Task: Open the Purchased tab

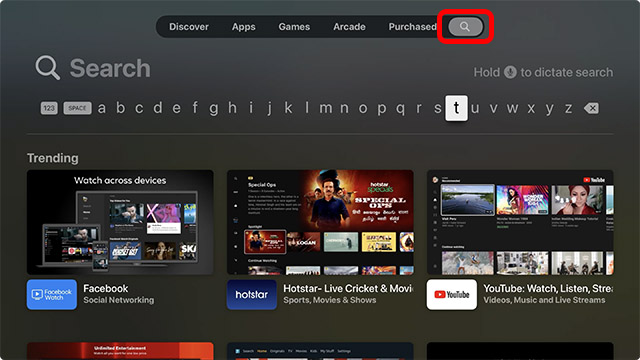Action: point(412,27)
